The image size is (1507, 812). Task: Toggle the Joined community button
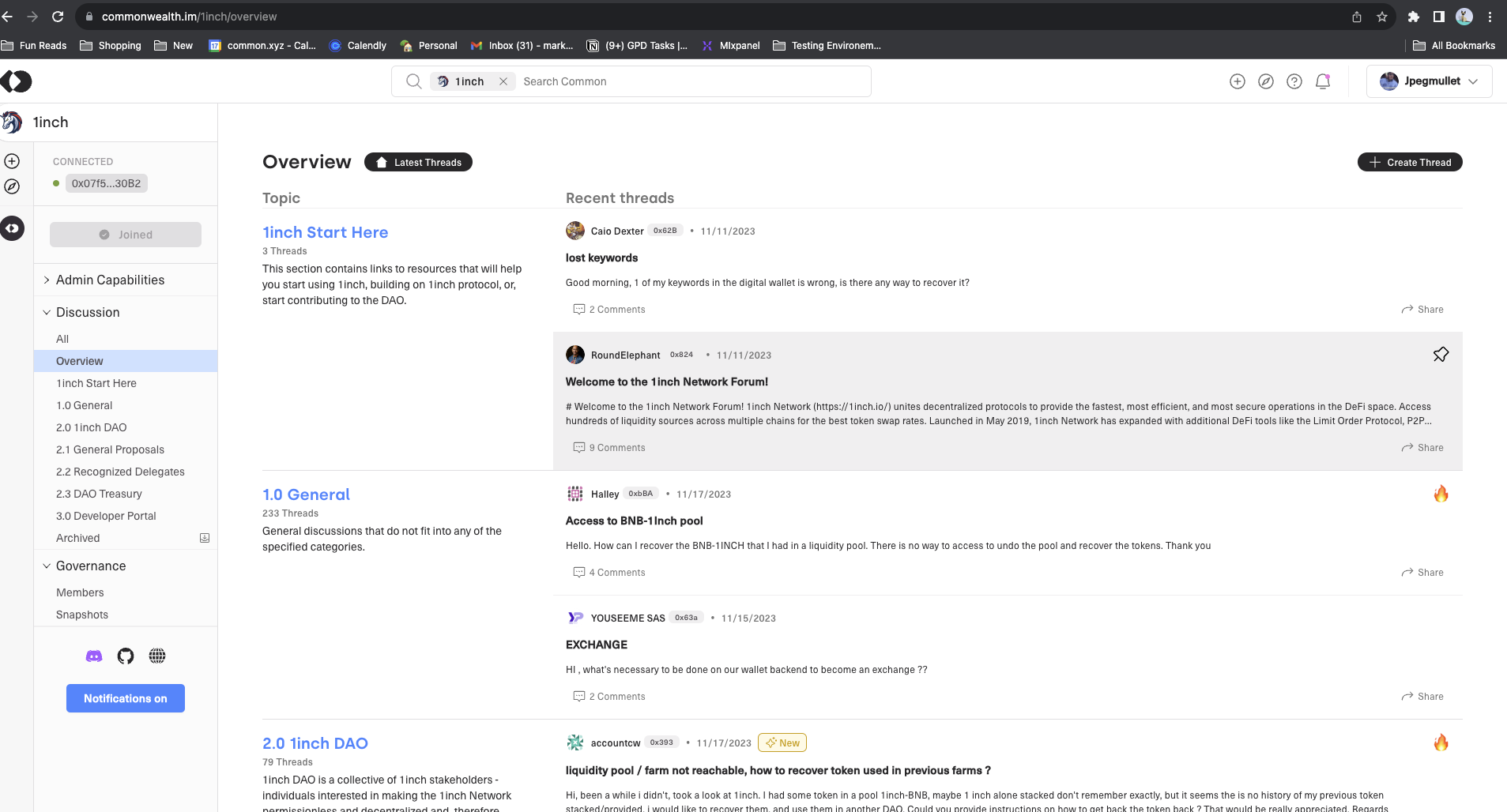(126, 235)
